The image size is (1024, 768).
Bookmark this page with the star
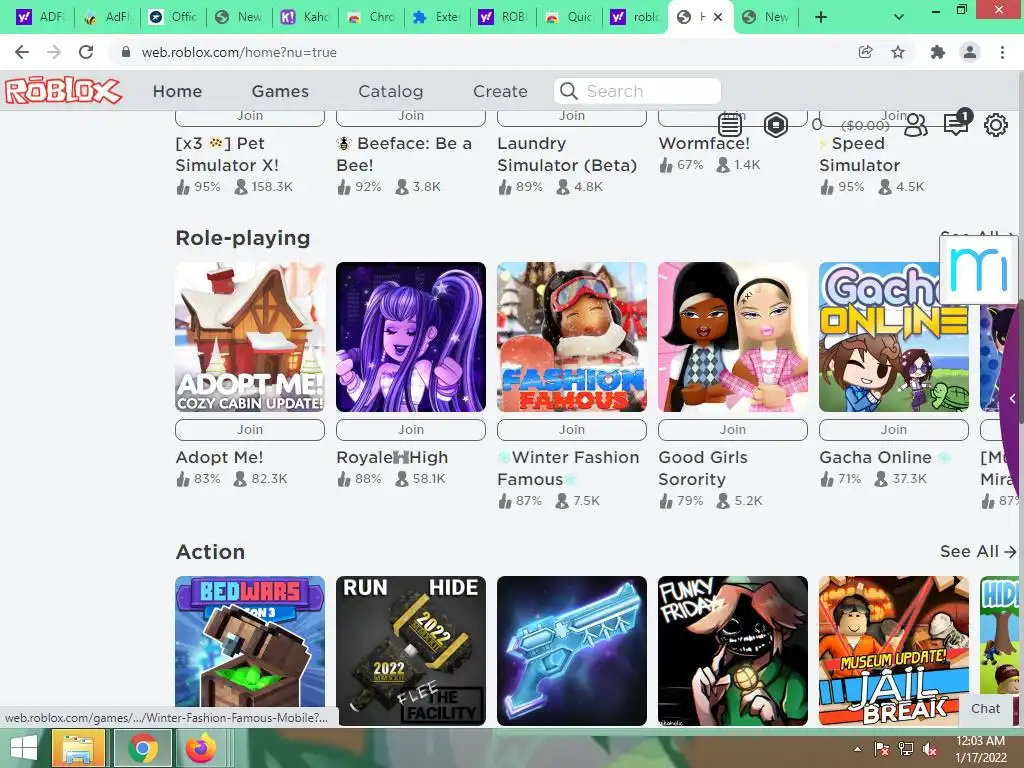click(898, 52)
